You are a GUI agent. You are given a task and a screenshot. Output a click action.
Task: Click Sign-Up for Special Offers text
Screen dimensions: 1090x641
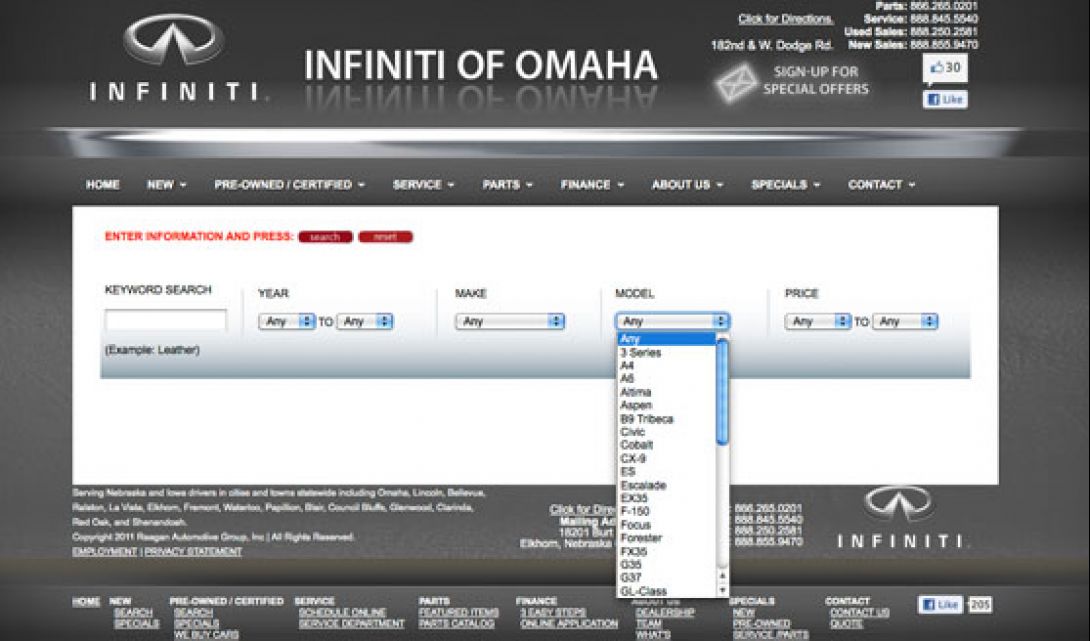(x=815, y=80)
